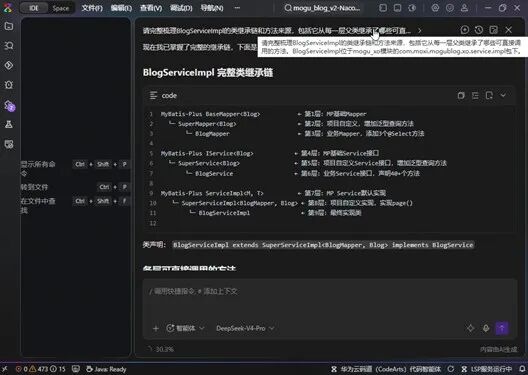
Task: Click the class declaration inline code snippet
Action: tap(323, 245)
